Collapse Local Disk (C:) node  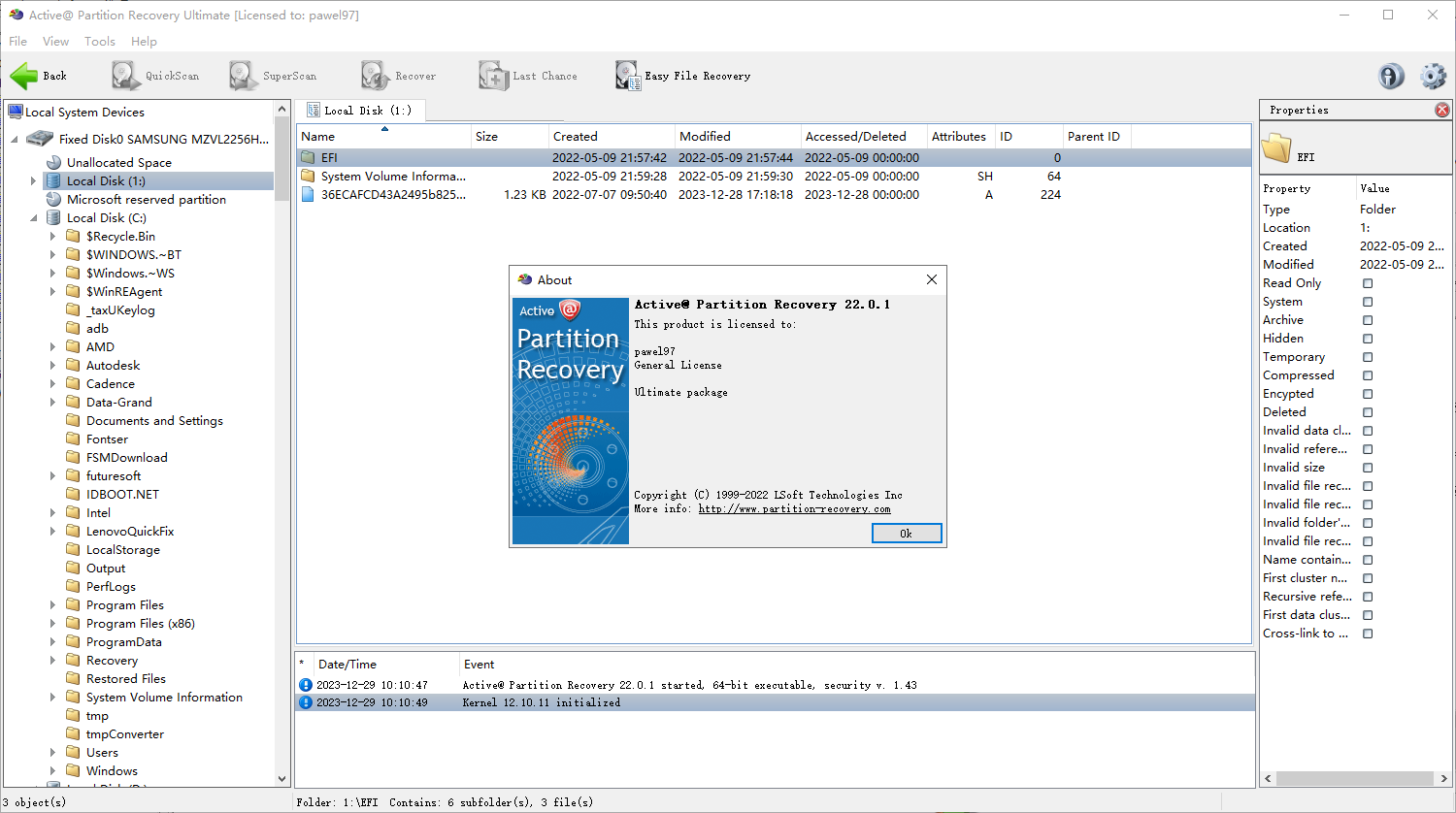[x=33, y=217]
